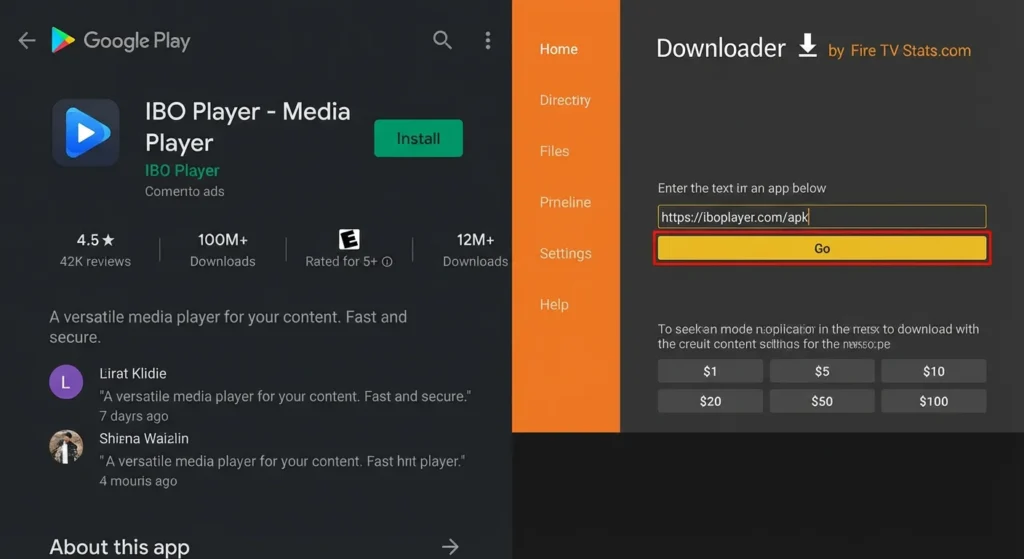This screenshot has width=1024, height=559.
Task: Focus the URL text field in Downloader
Action: pyautogui.click(x=822, y=217)
